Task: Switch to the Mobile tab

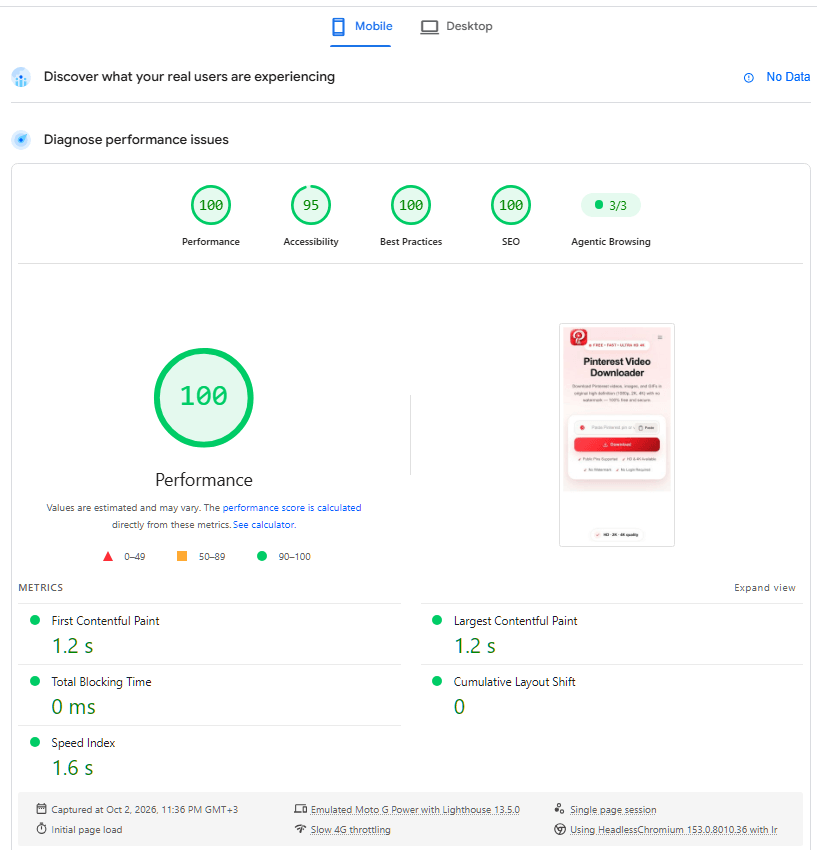Action: pyautogui.click(x=361, y=26)
